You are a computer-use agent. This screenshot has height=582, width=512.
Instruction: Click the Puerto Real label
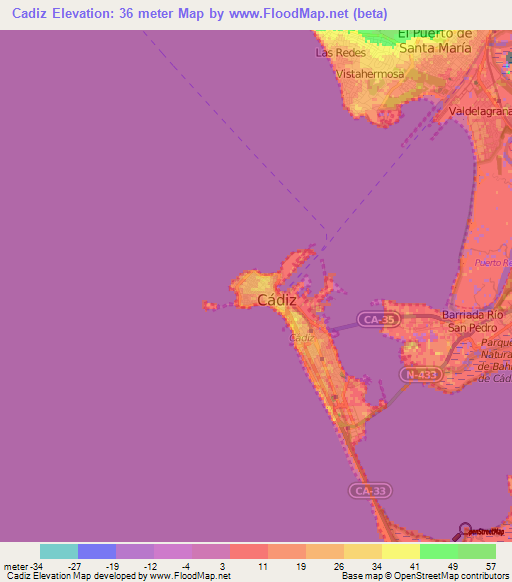[493, 263]
